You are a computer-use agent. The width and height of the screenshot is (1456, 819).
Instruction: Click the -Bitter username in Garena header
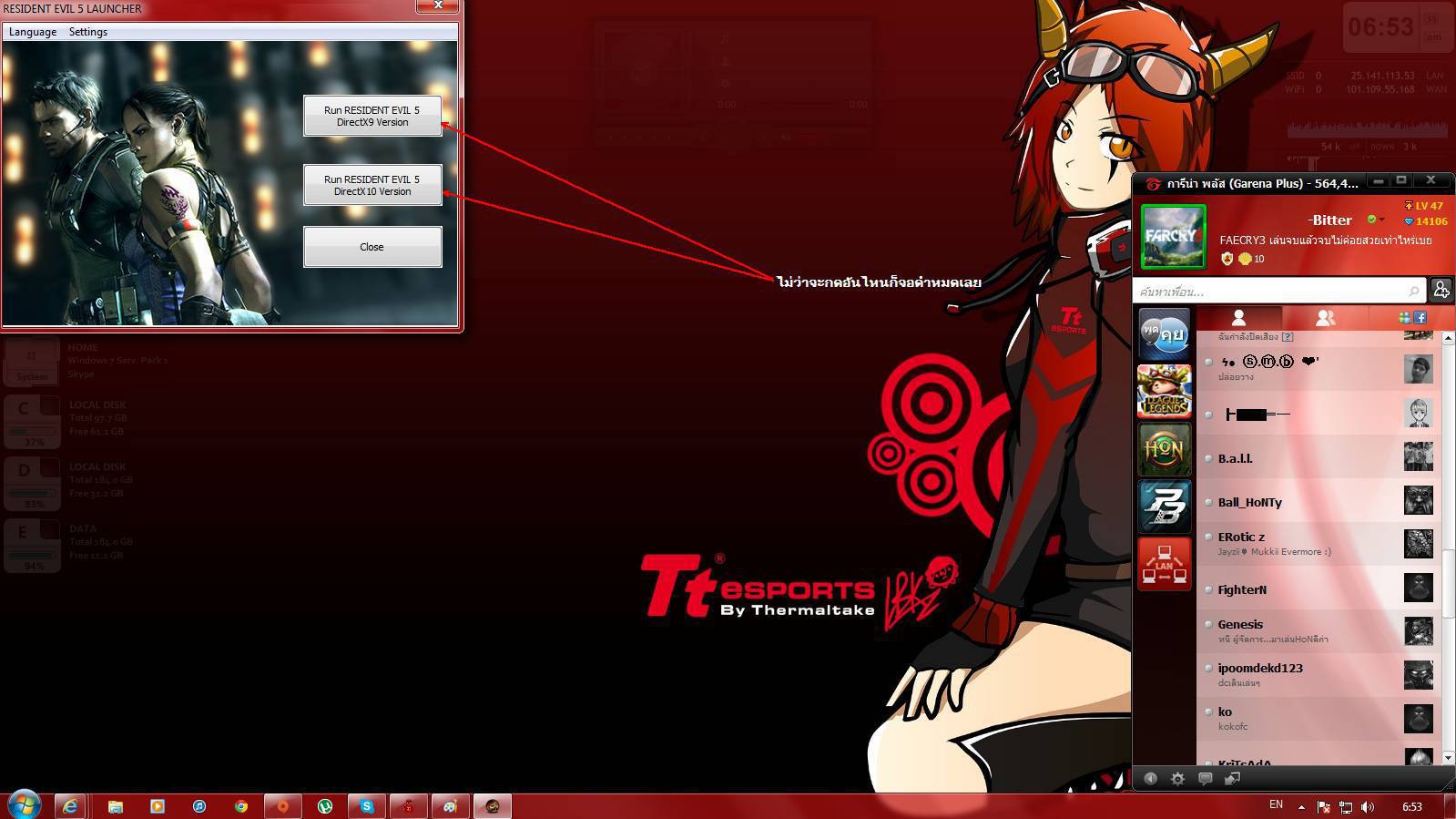point(1330,220)
